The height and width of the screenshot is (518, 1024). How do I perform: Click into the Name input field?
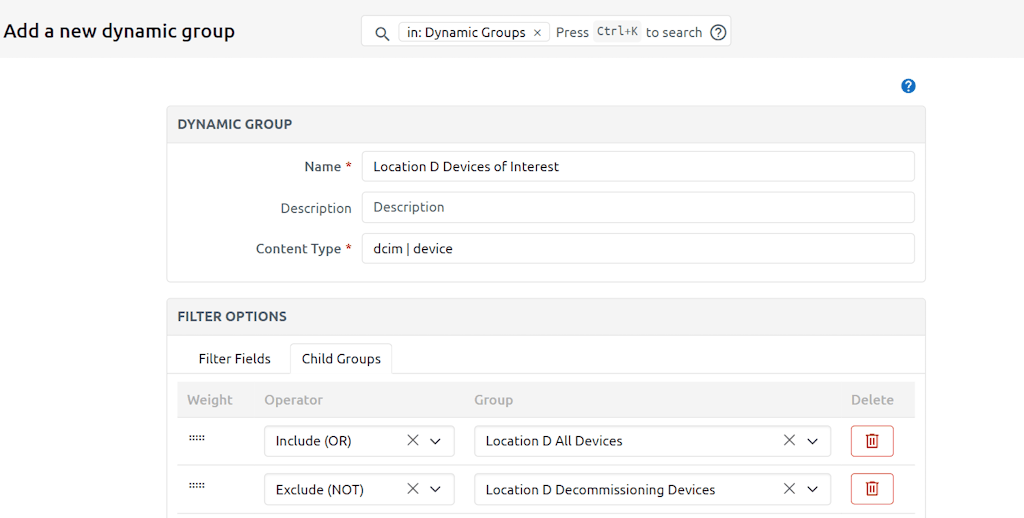(x=637, y=167)
